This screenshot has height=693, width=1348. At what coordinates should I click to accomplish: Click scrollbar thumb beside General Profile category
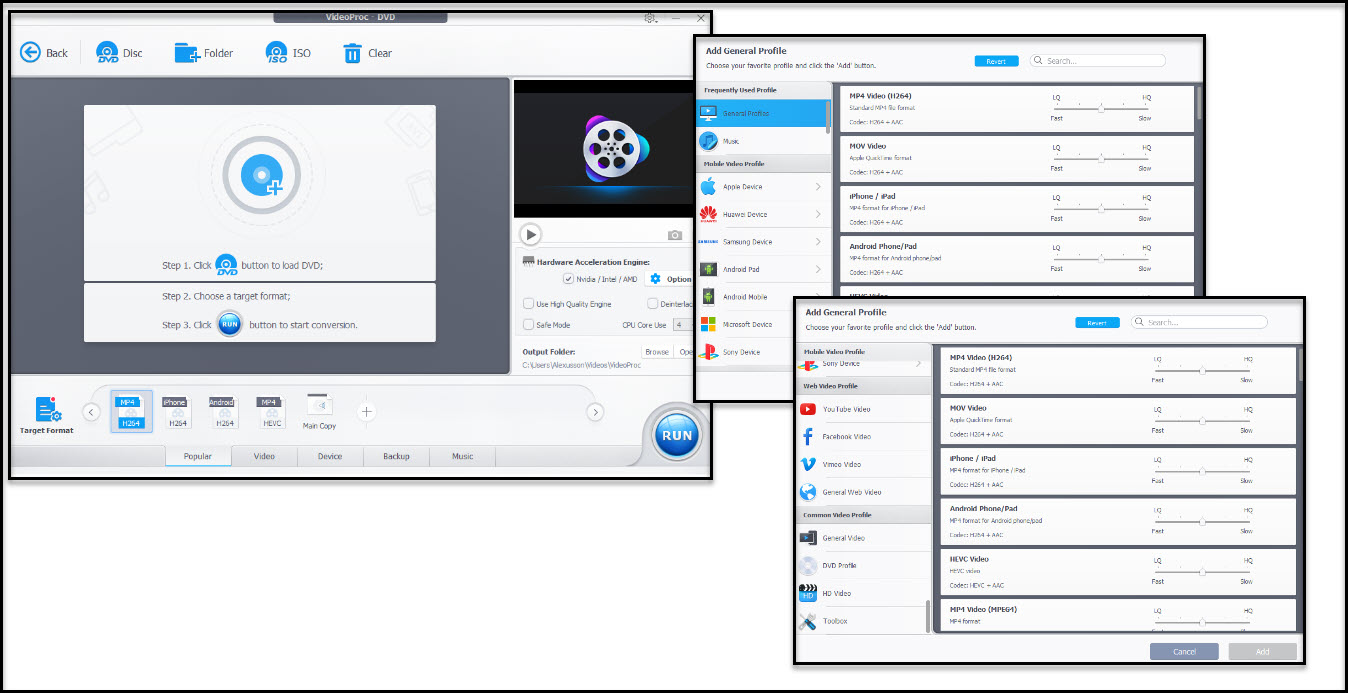click(828, 116)
